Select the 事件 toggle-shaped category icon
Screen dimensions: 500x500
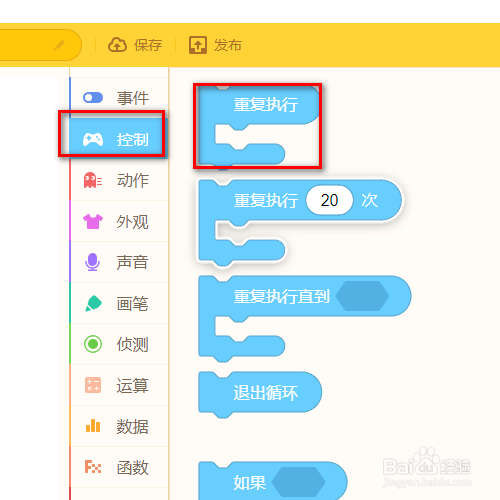click(93, 98)
